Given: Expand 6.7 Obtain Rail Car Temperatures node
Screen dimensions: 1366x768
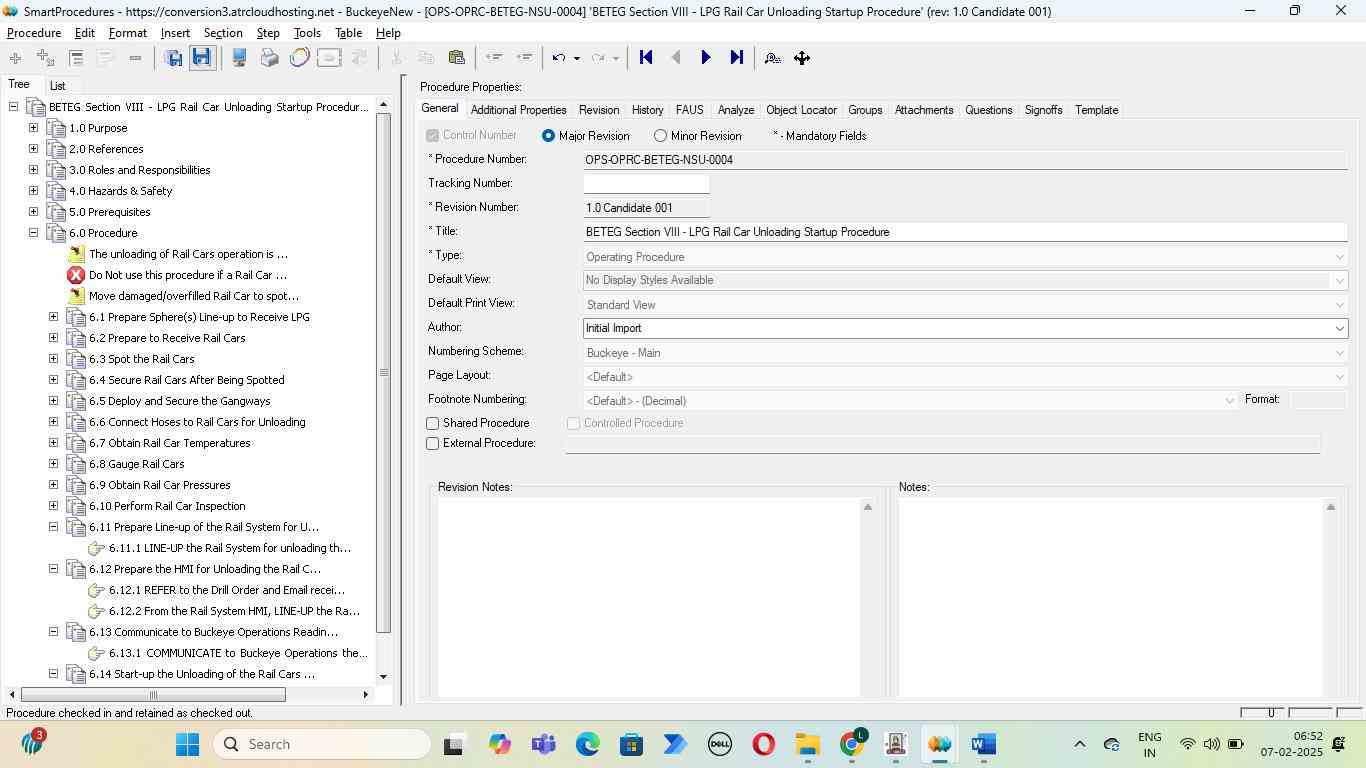Looking at the screenshot, I should [x=54, y=443].
